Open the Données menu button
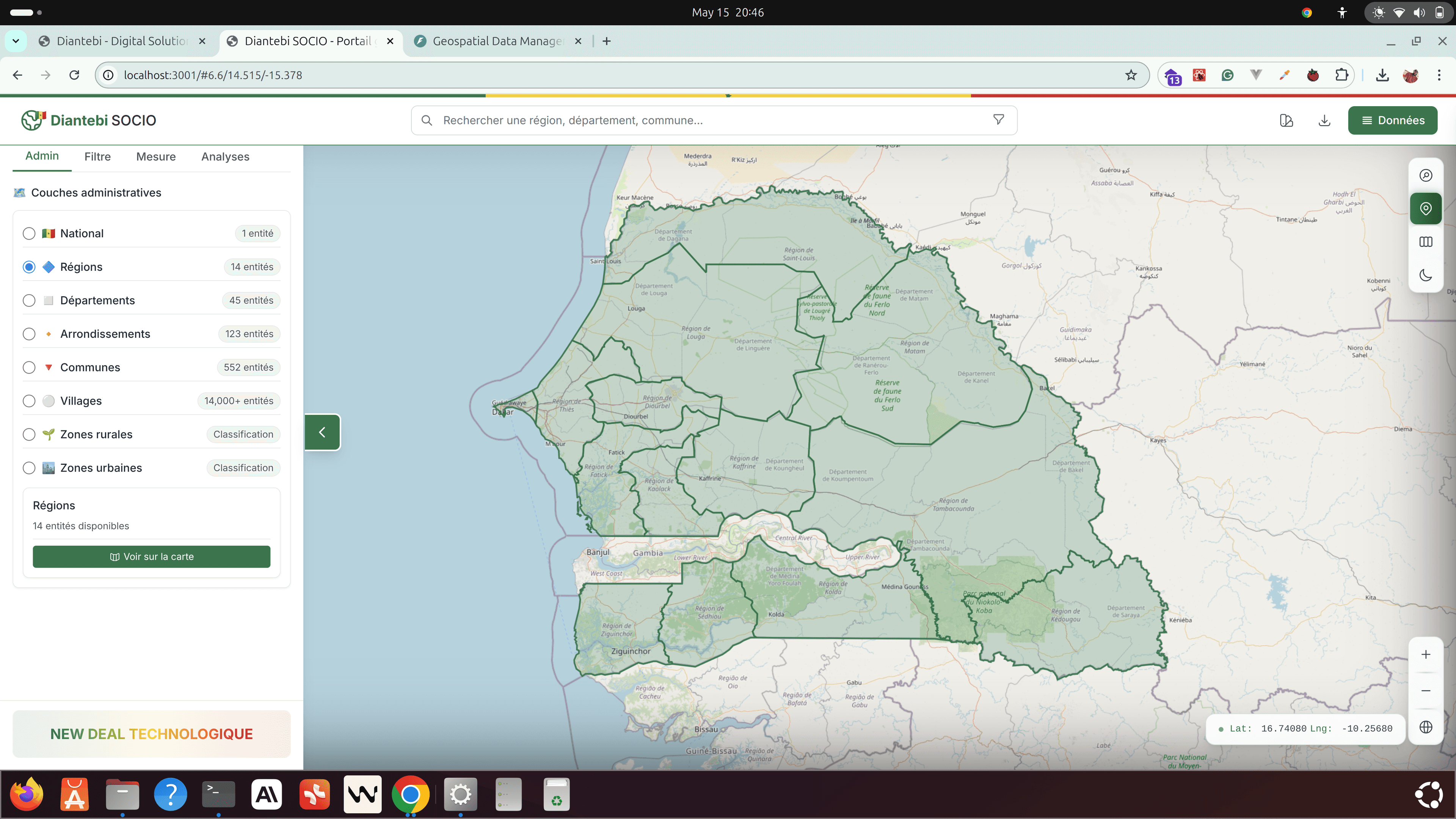This screenshot has height=819, width=1456. (x=1392, y=121)
